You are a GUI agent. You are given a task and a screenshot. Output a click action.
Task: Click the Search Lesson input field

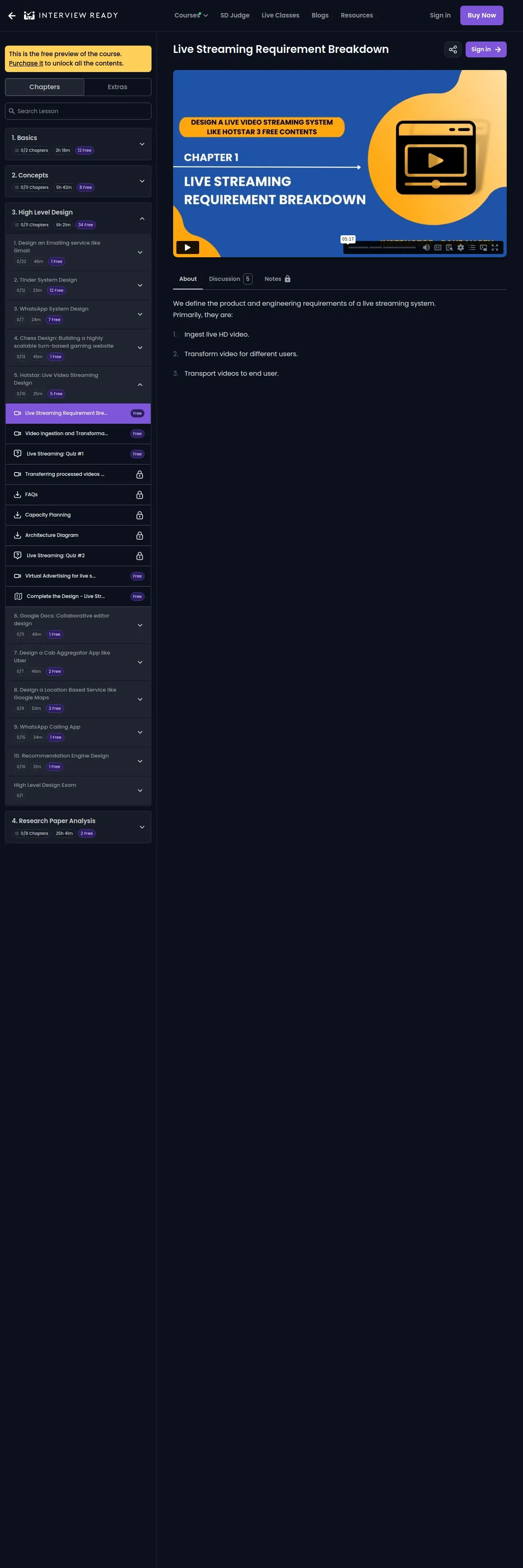point(78,112)
